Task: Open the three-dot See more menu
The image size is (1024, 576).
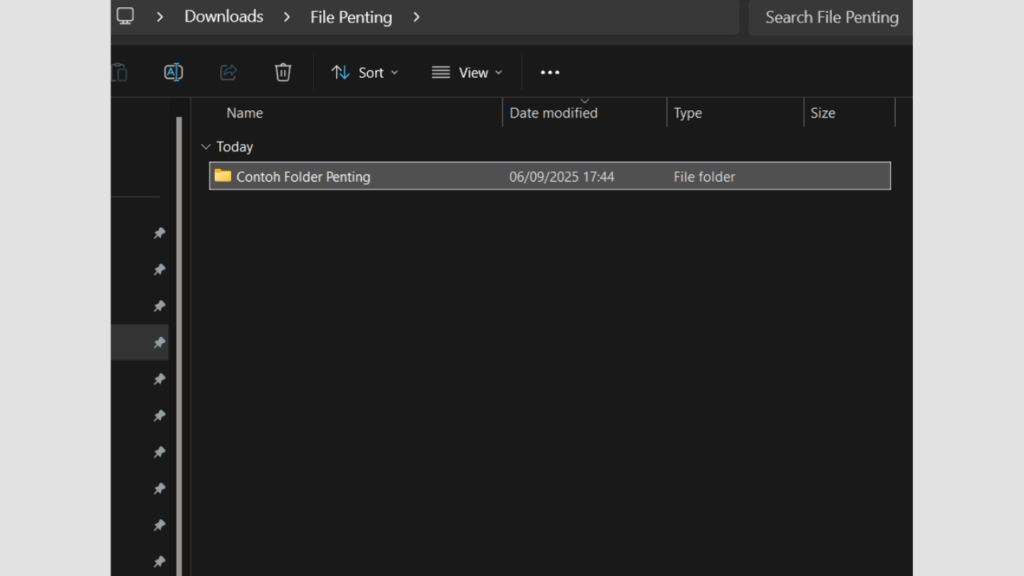Action: 550,72
